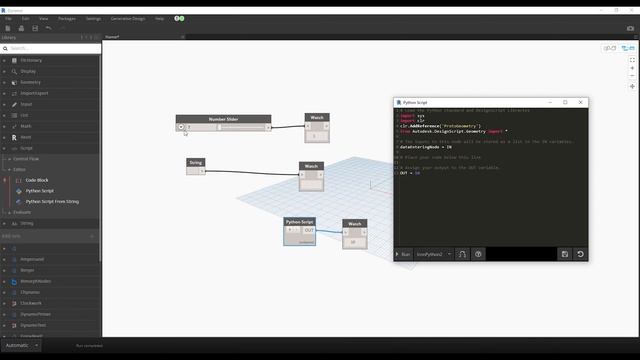Click the Zoom Out minus icon

point(632,76)
